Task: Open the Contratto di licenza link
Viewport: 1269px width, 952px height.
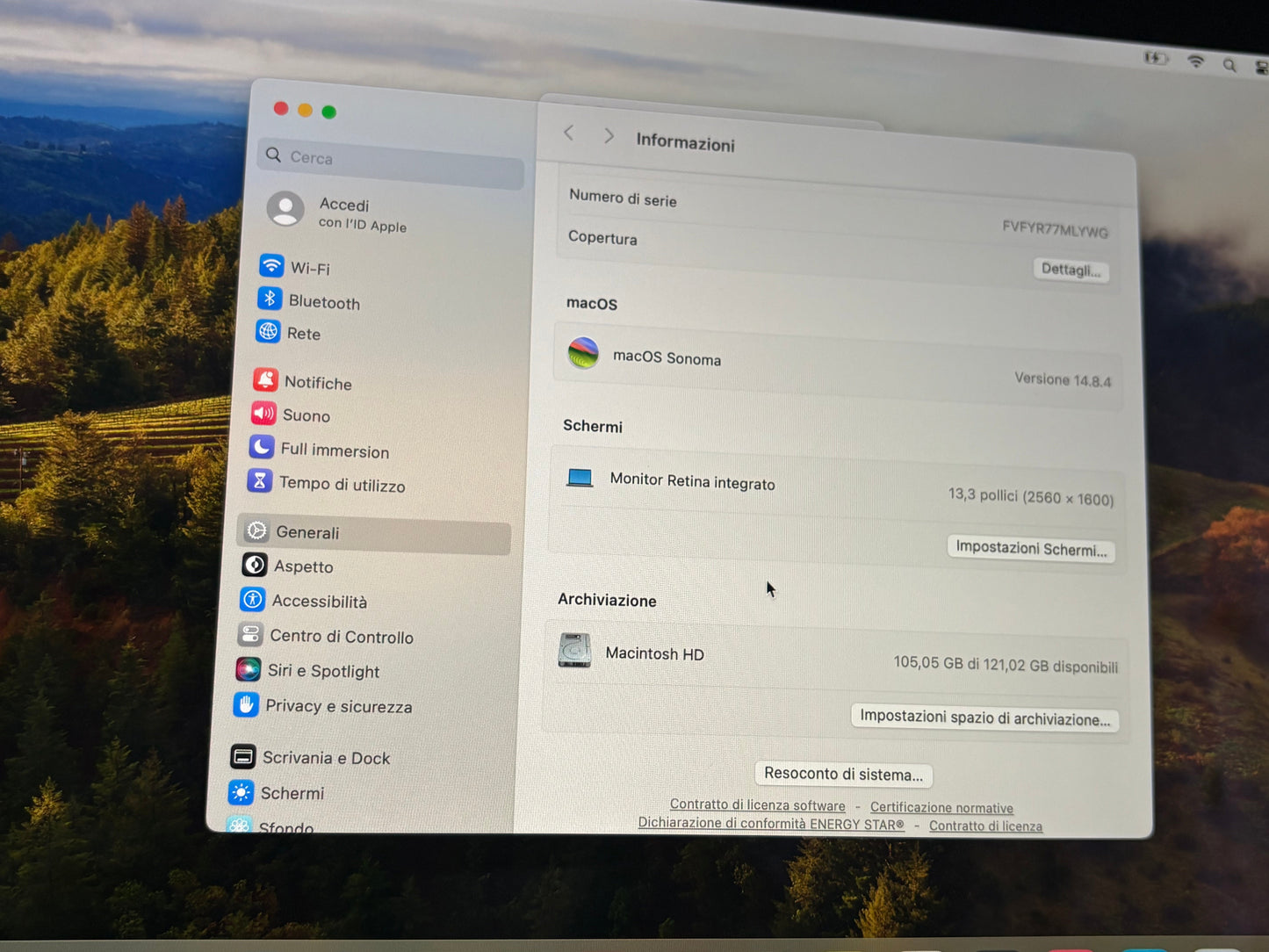Action: point(985,826)
